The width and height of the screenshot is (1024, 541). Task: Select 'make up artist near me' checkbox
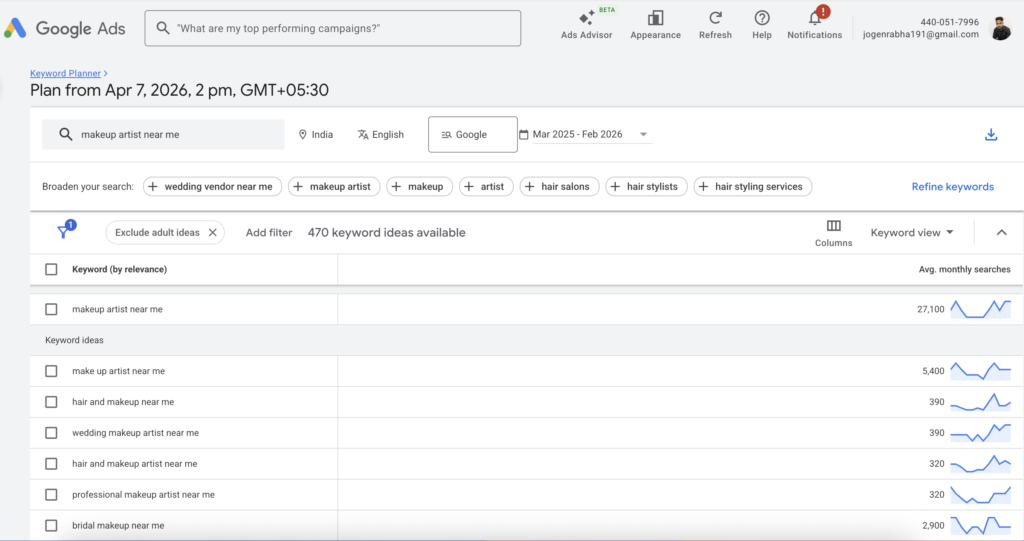tap(51, 371)
